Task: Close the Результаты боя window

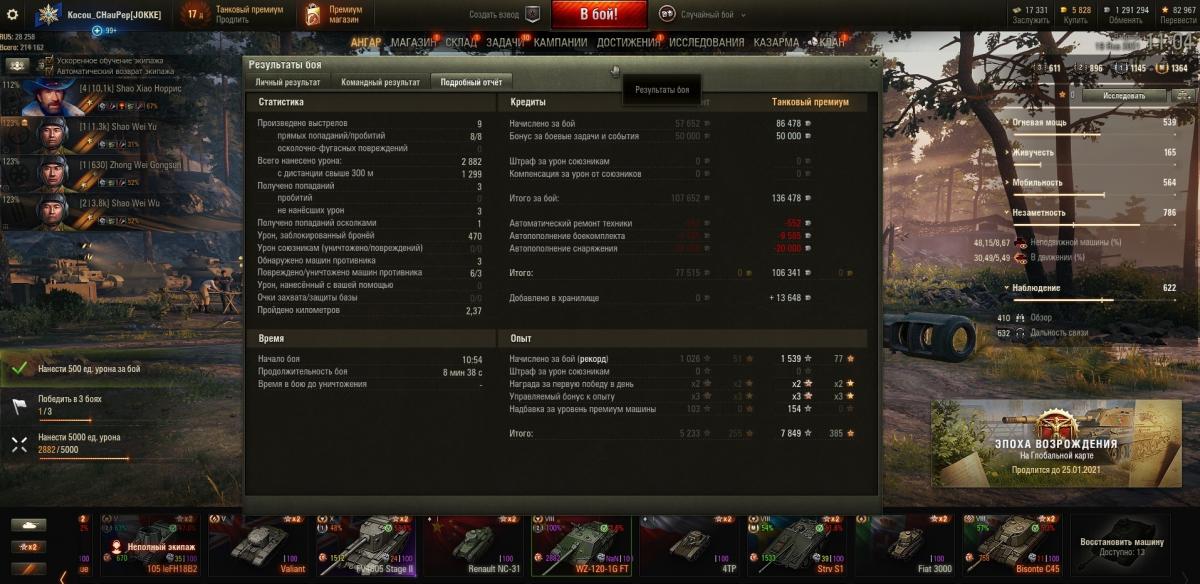Action: (x=873, y=63)
